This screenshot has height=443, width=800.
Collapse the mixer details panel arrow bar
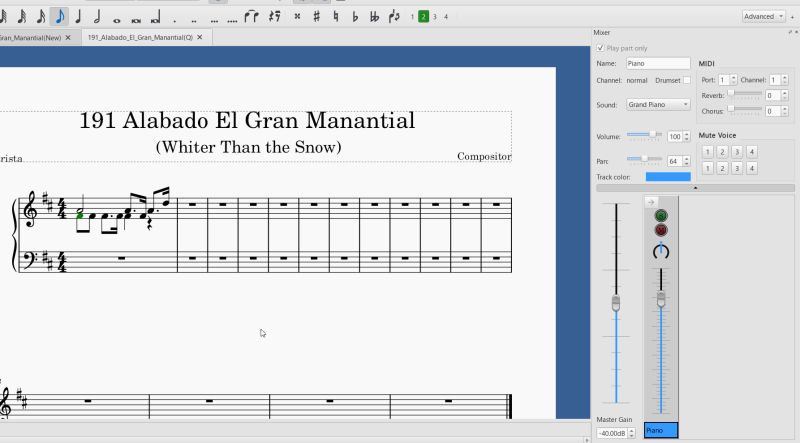[695, 188]
